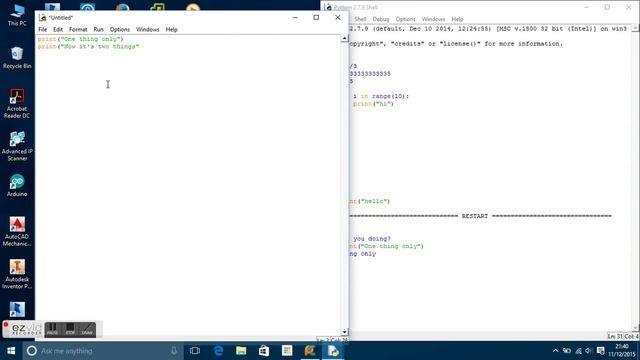This screenshot has height=360, width=640.
Task: Open the calculator-like taskbar app icon
Action: (x=287, y=351)
